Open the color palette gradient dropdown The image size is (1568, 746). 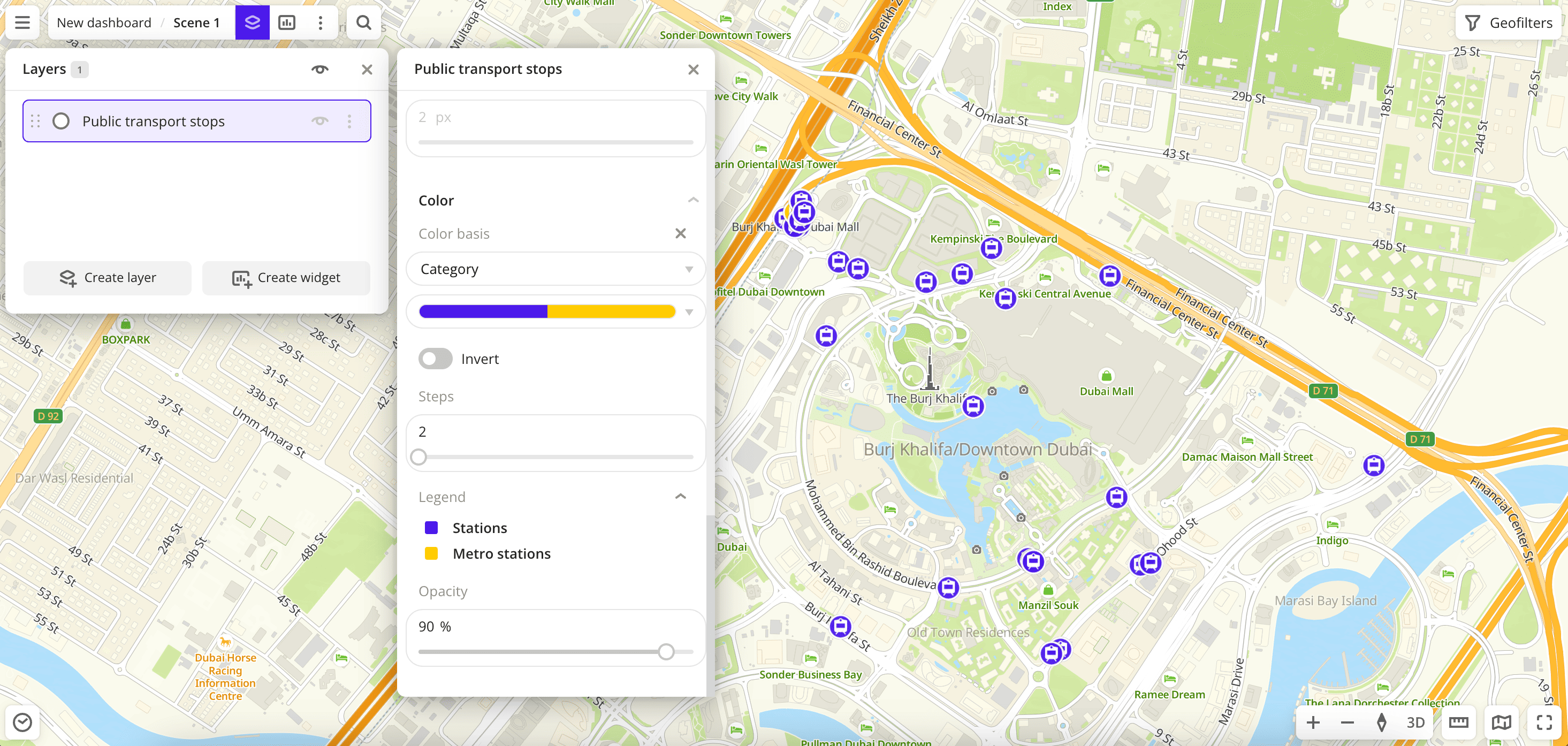pos(554,312)
